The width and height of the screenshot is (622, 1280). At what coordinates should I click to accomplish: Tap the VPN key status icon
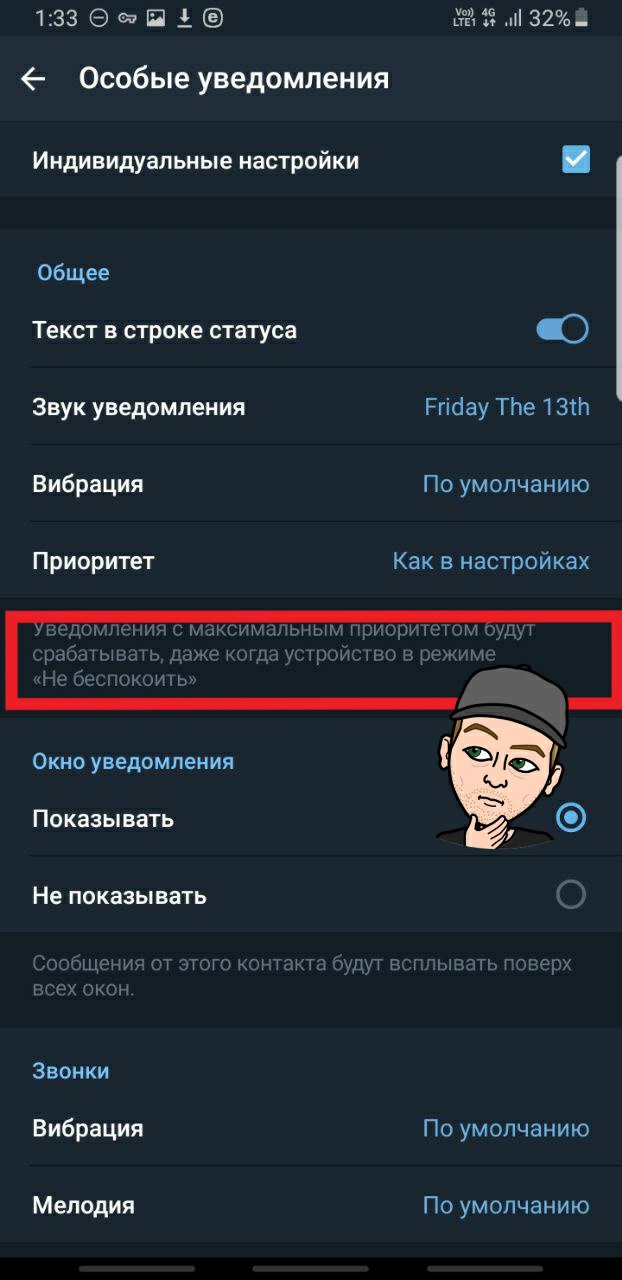pyautogui.click(x=127, y=18)
